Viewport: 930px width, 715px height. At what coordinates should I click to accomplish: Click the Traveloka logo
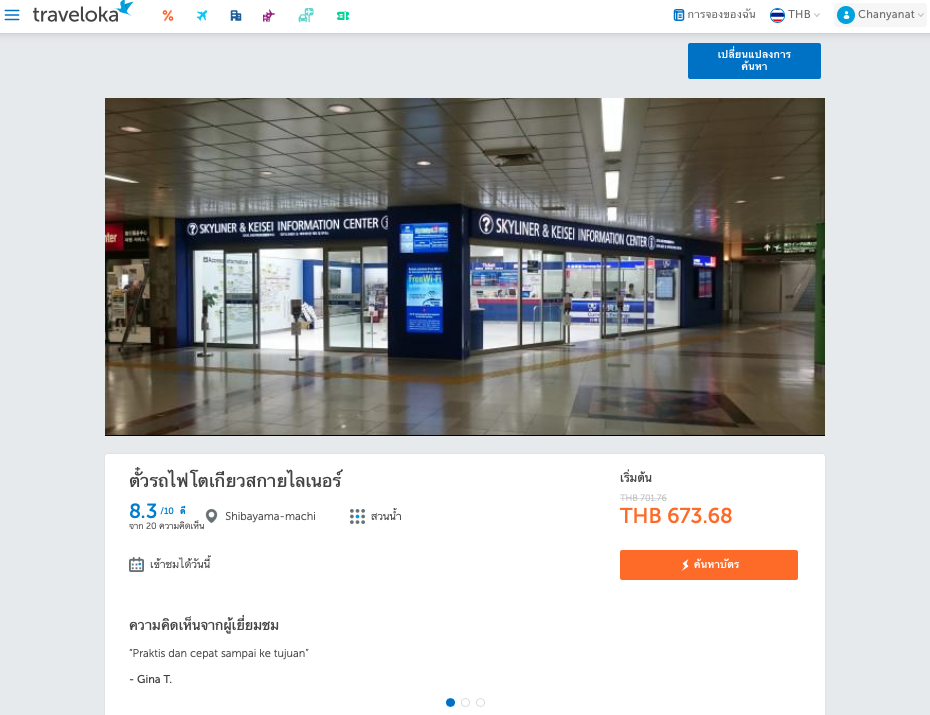pyautogui.click(x=82, y=12)
